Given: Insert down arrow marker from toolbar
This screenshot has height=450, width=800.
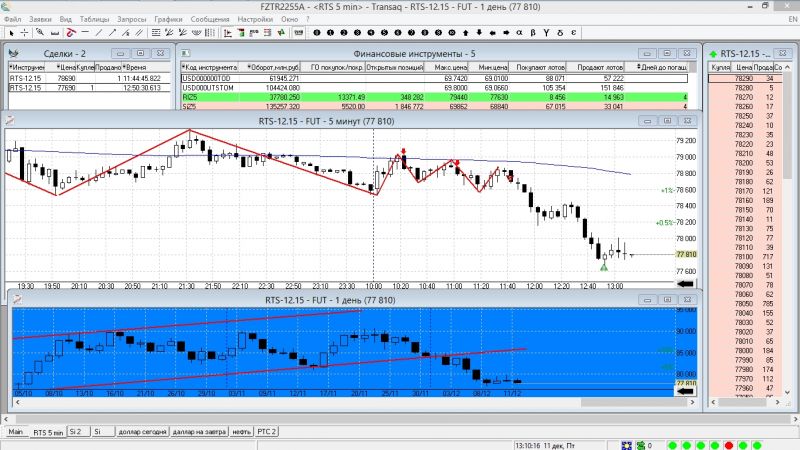Looking at the screenshot, I should [479, 33].
